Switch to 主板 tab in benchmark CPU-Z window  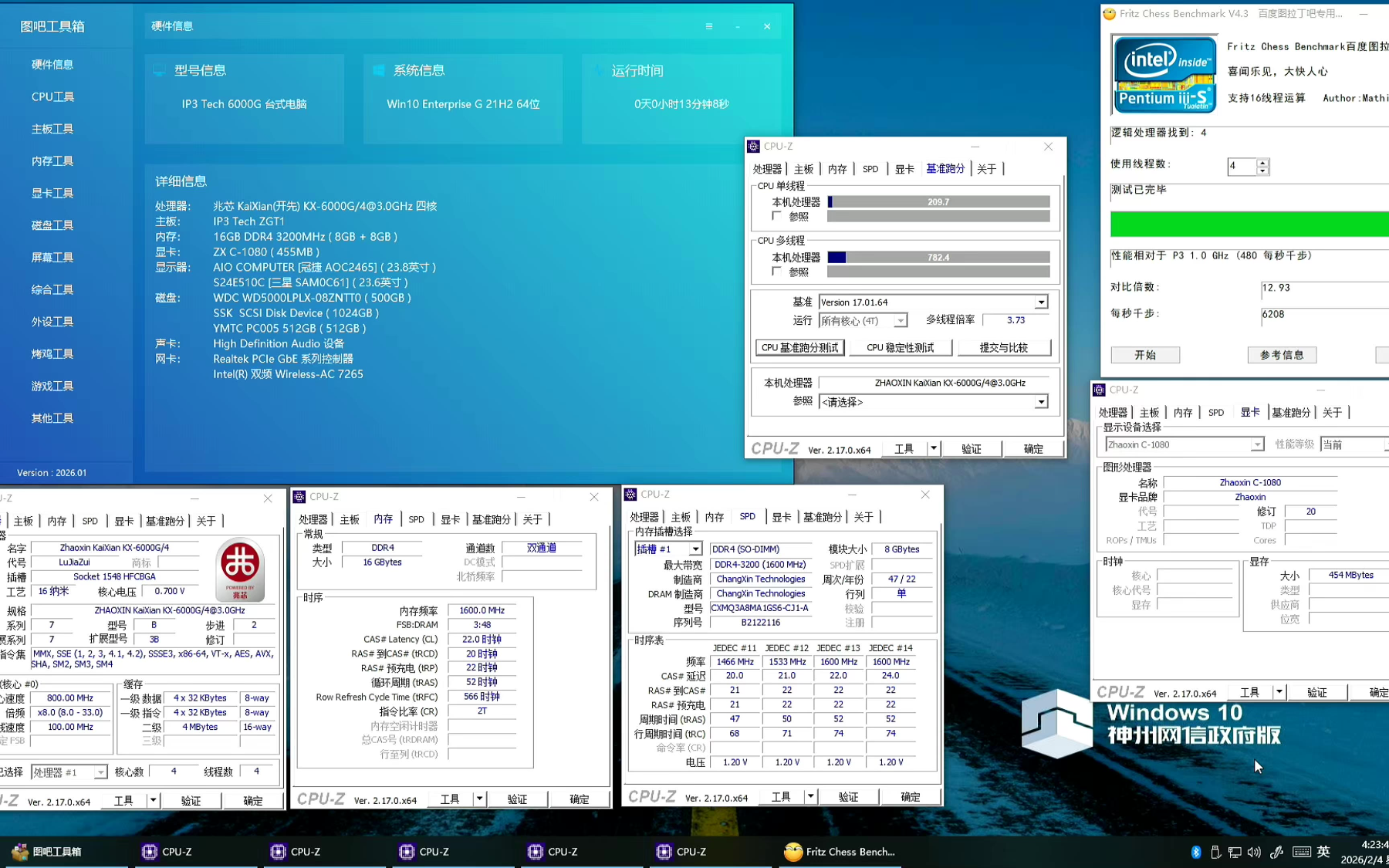(803, 169)
